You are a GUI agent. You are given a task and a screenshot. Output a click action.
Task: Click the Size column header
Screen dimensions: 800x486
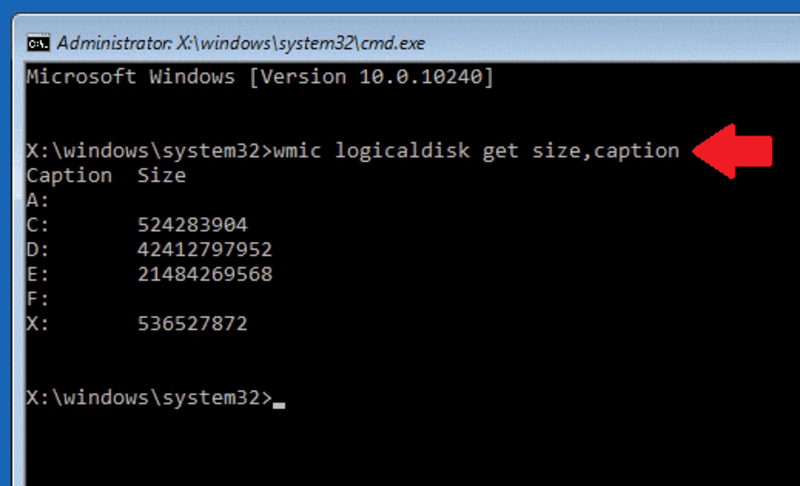(161, 176)
